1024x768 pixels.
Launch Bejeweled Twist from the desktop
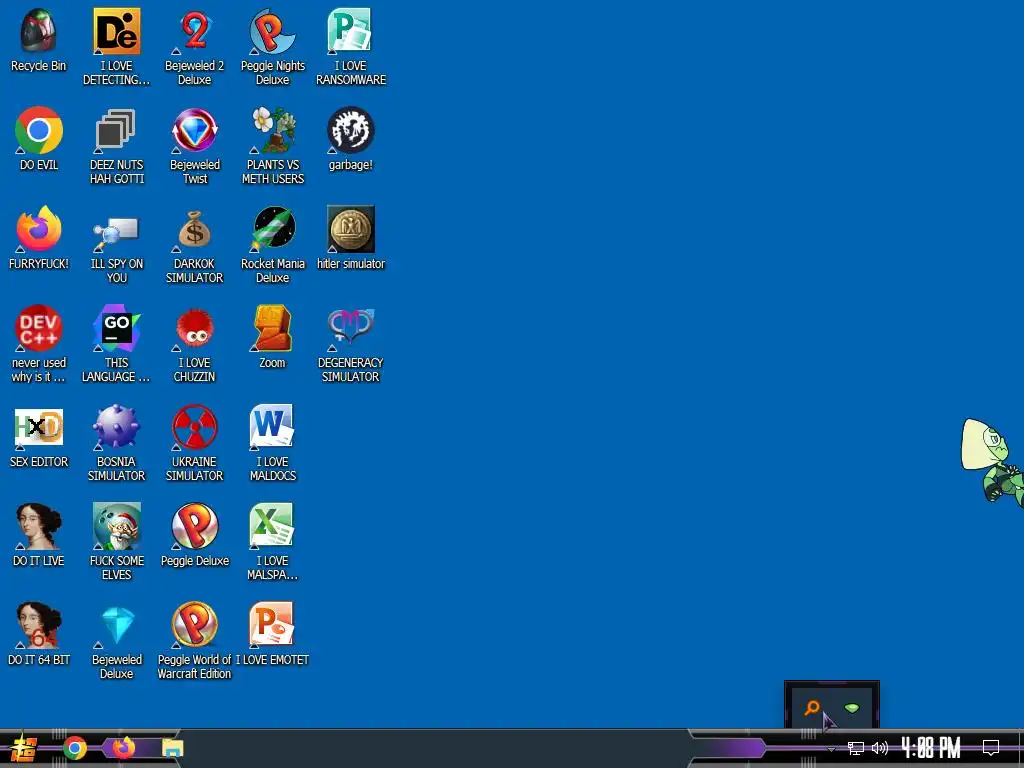coord(195,131)
